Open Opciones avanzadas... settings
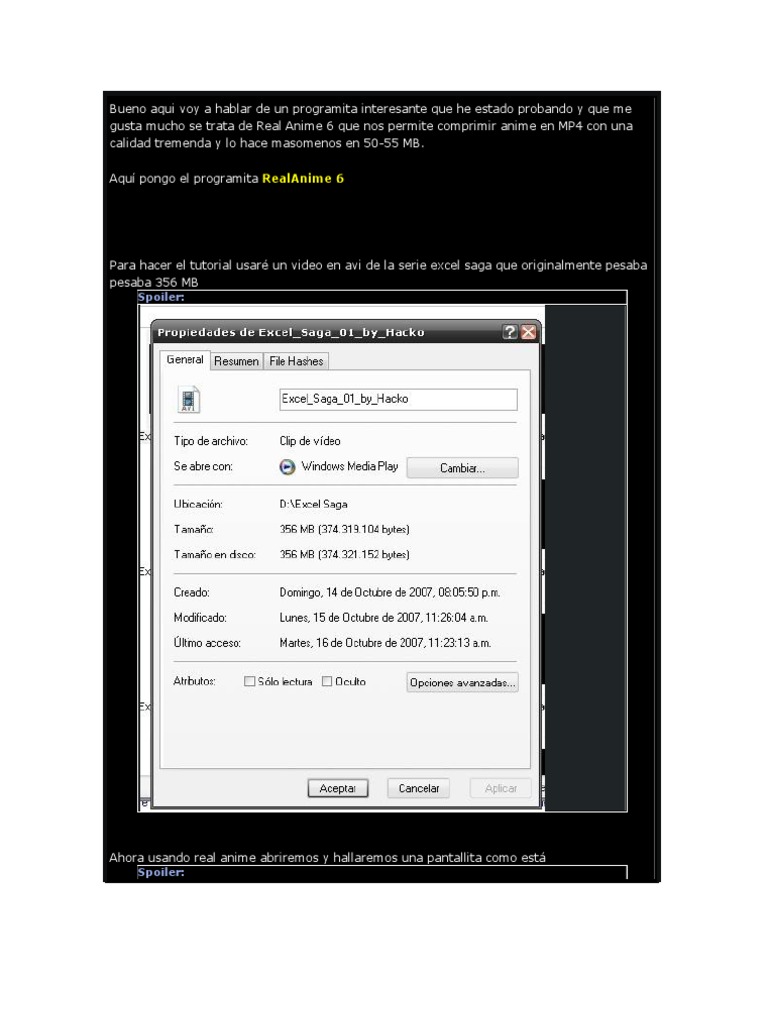 pyautogui.click(x=462, y=682)
